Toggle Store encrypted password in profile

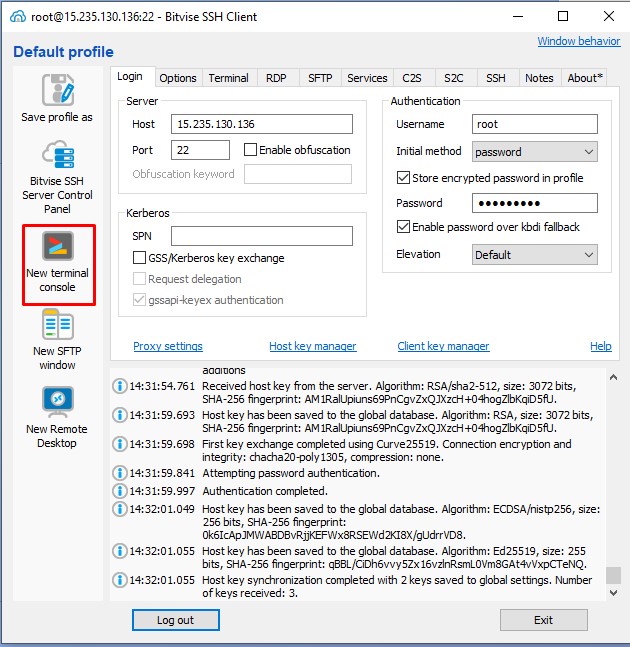click(x=403, y=178)
